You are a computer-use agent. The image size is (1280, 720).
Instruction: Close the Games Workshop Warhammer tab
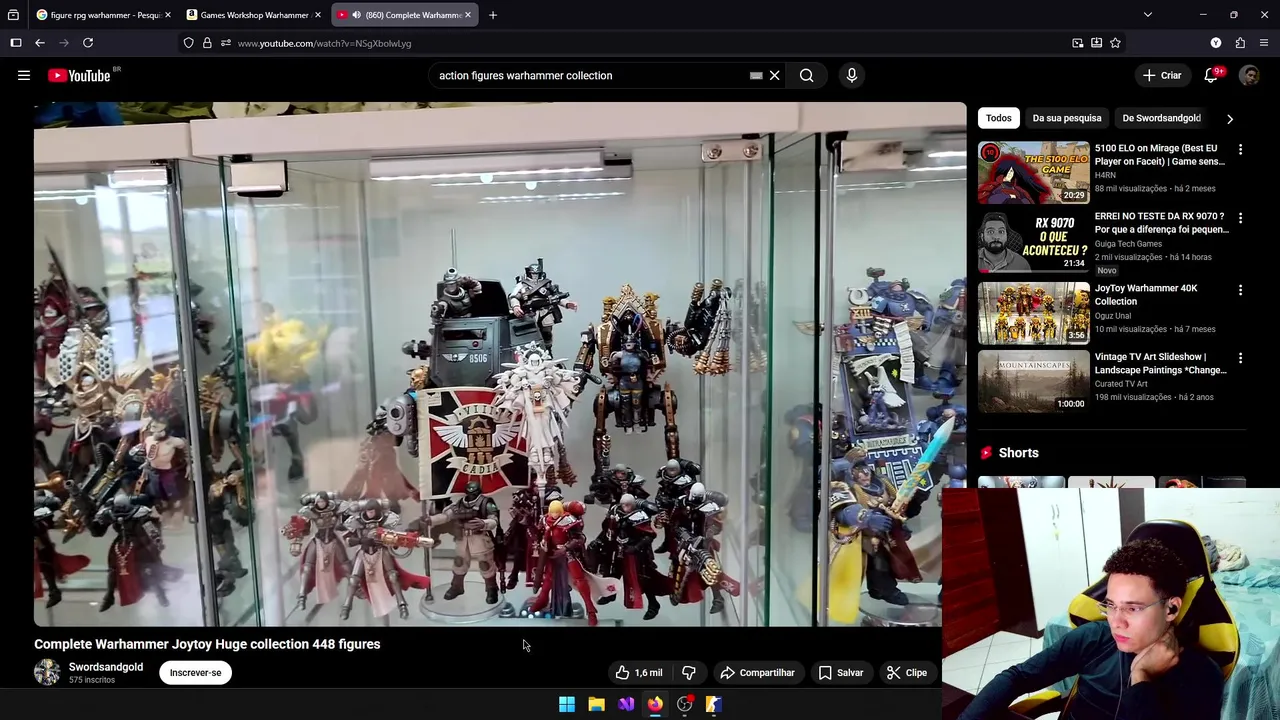[x=317, y=15]
